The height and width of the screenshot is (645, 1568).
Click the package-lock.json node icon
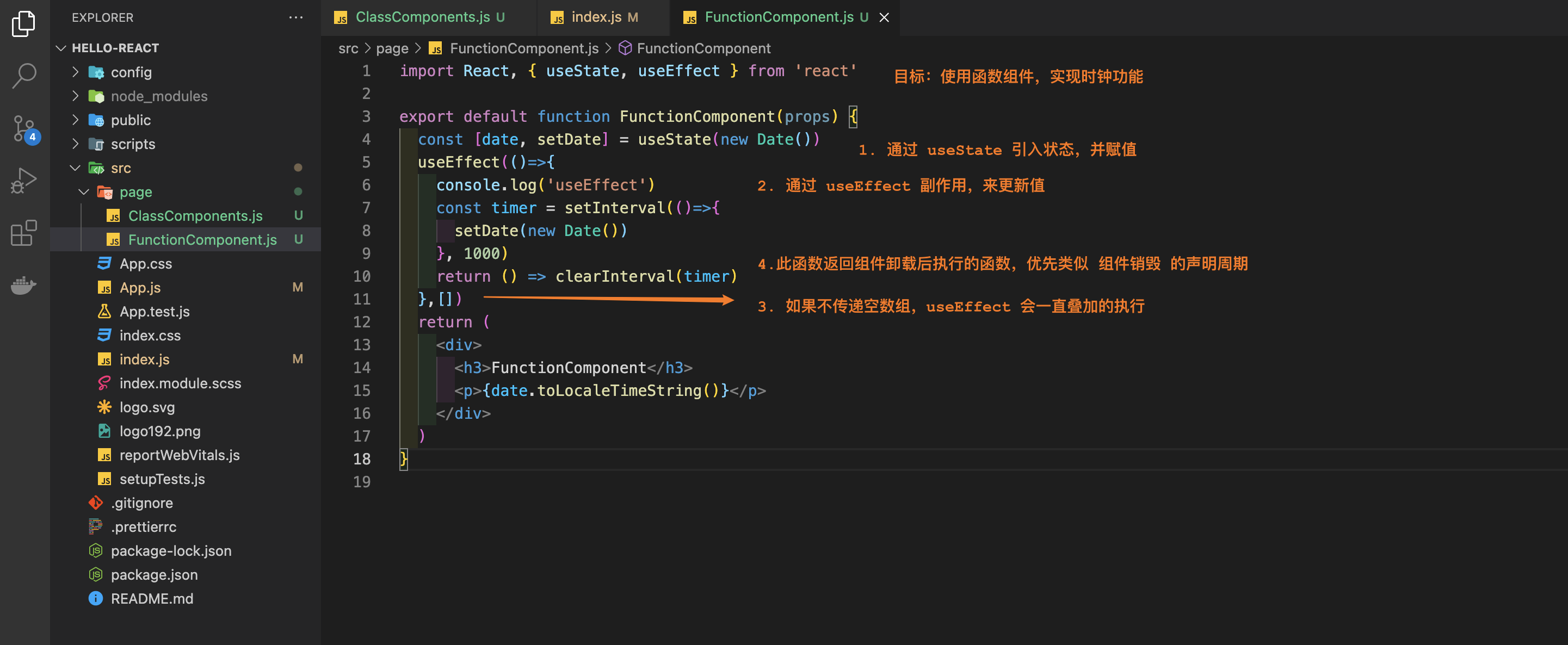96,551
